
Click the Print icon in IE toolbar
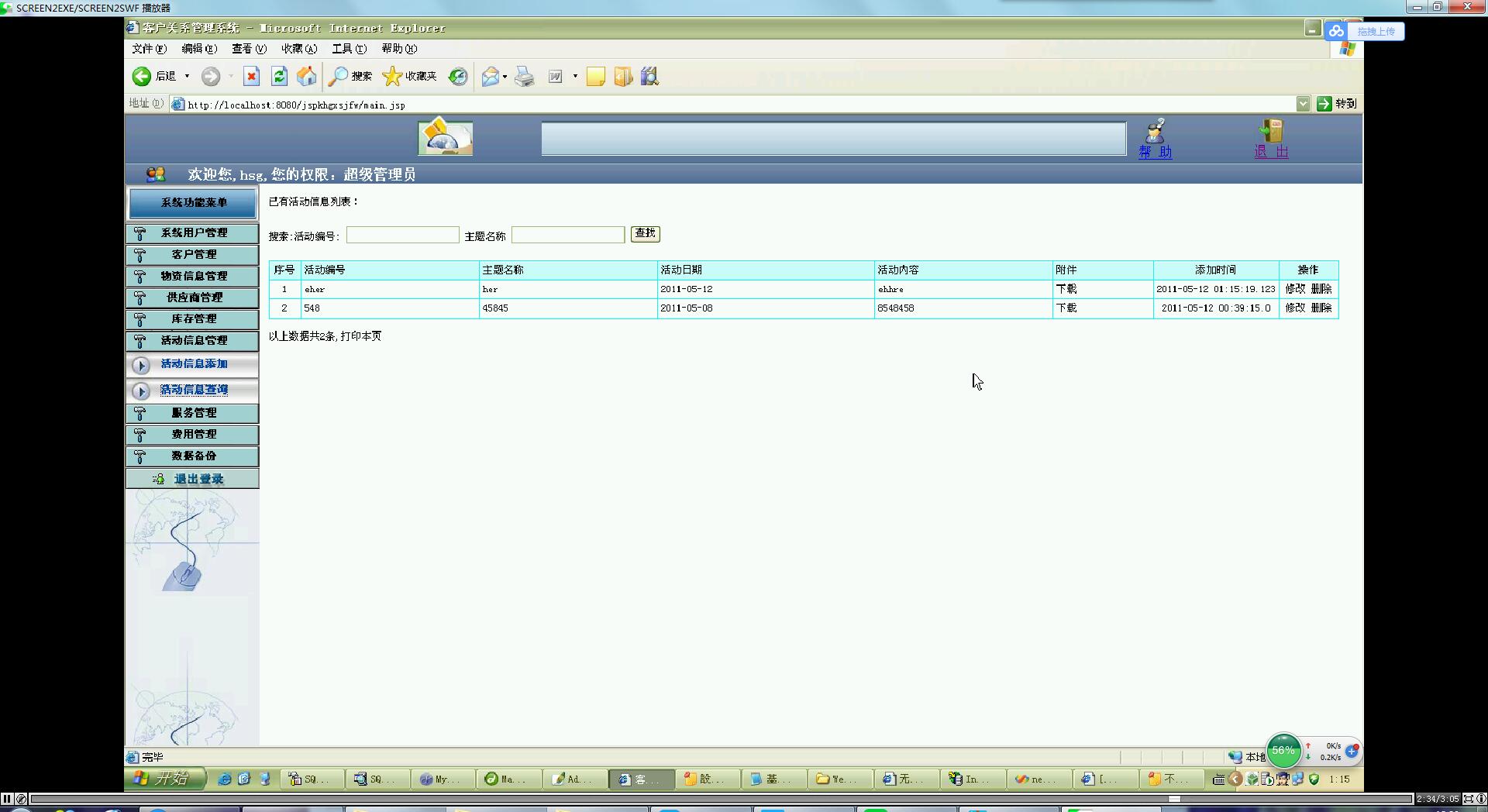click(x=525, y=76)
